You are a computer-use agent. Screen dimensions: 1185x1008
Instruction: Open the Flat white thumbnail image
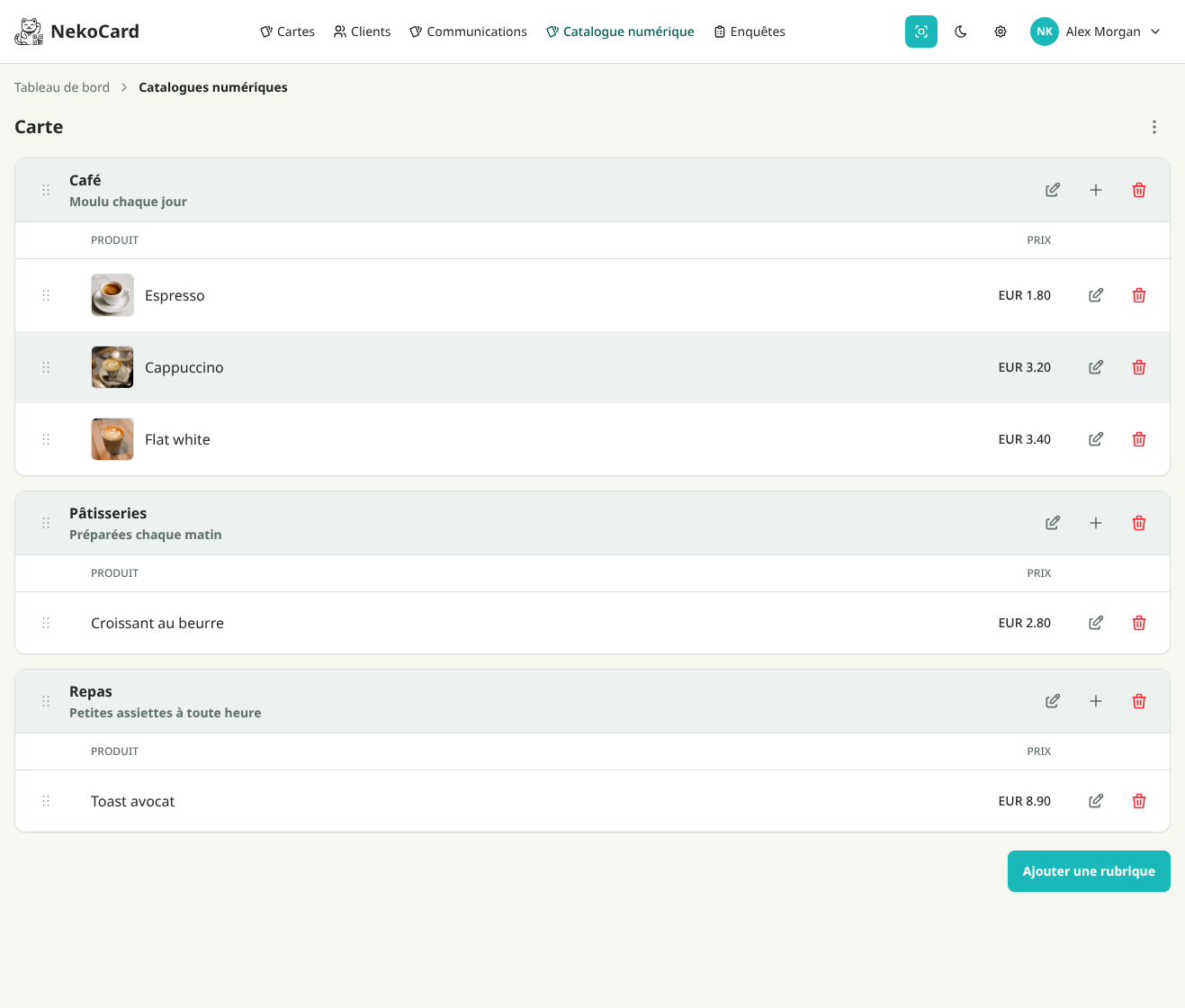pyautogui.click(x=112, y=439)
